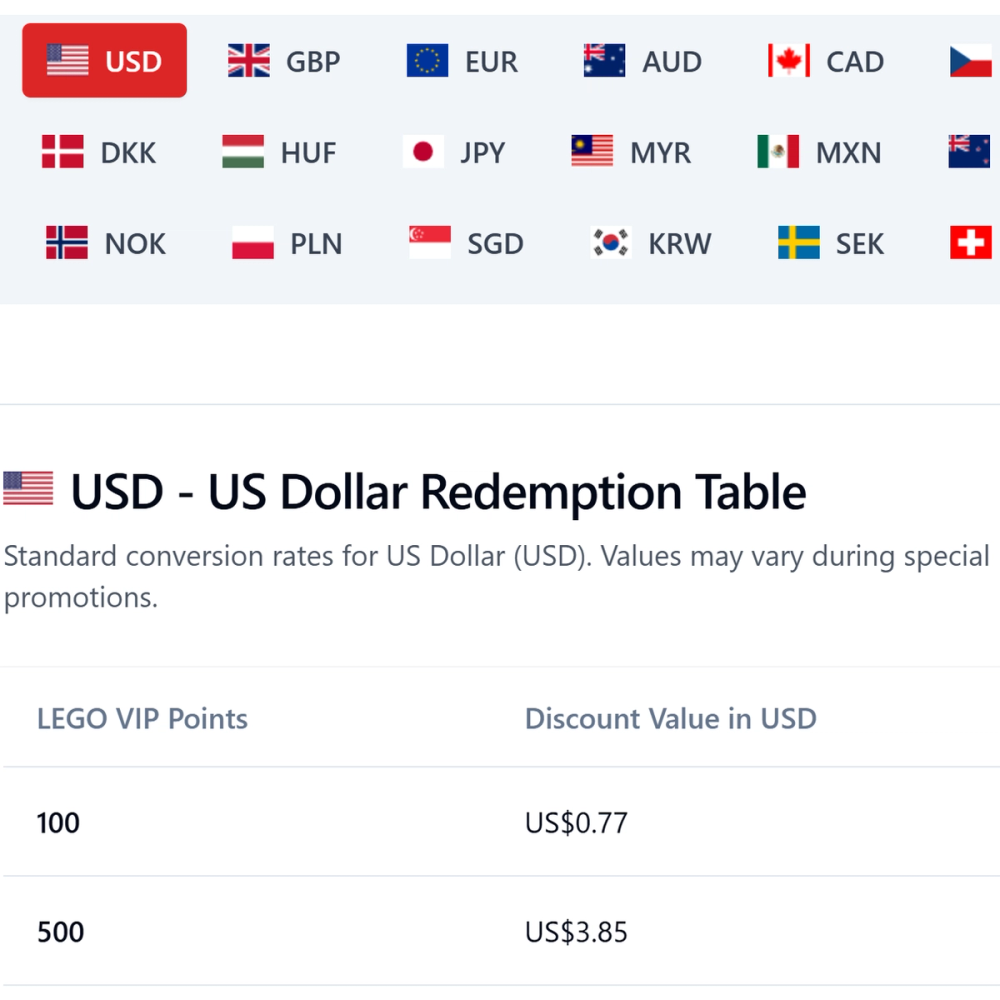Click the LEGO VIP Points column header
Image resolution: width=1000 pixels, height=1000 pixels.
142,718
